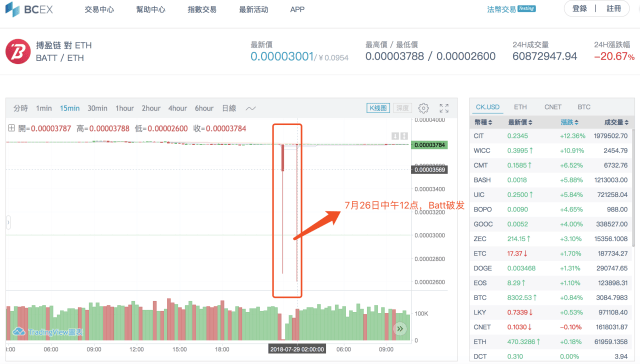
Task: Click the -20.67% 24H change value
Action: [614, 56]
